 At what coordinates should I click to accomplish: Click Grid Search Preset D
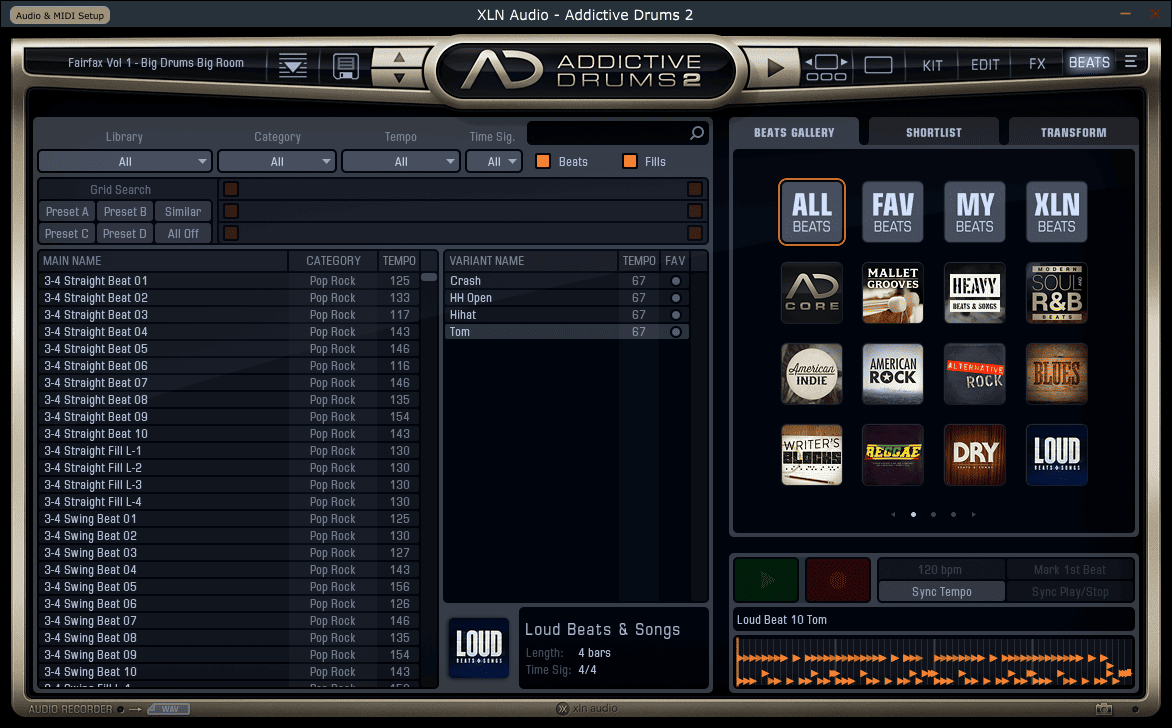[x=125, y=234]
